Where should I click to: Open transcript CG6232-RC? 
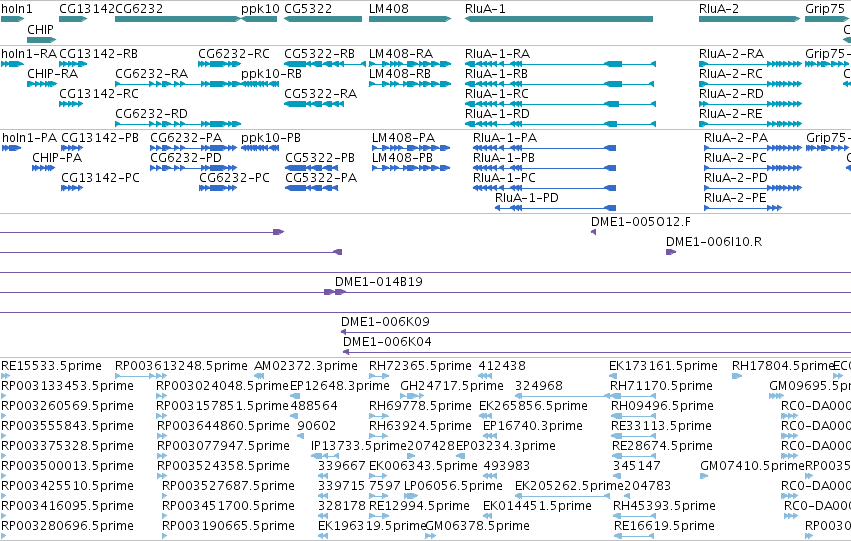tap(234, 54)
